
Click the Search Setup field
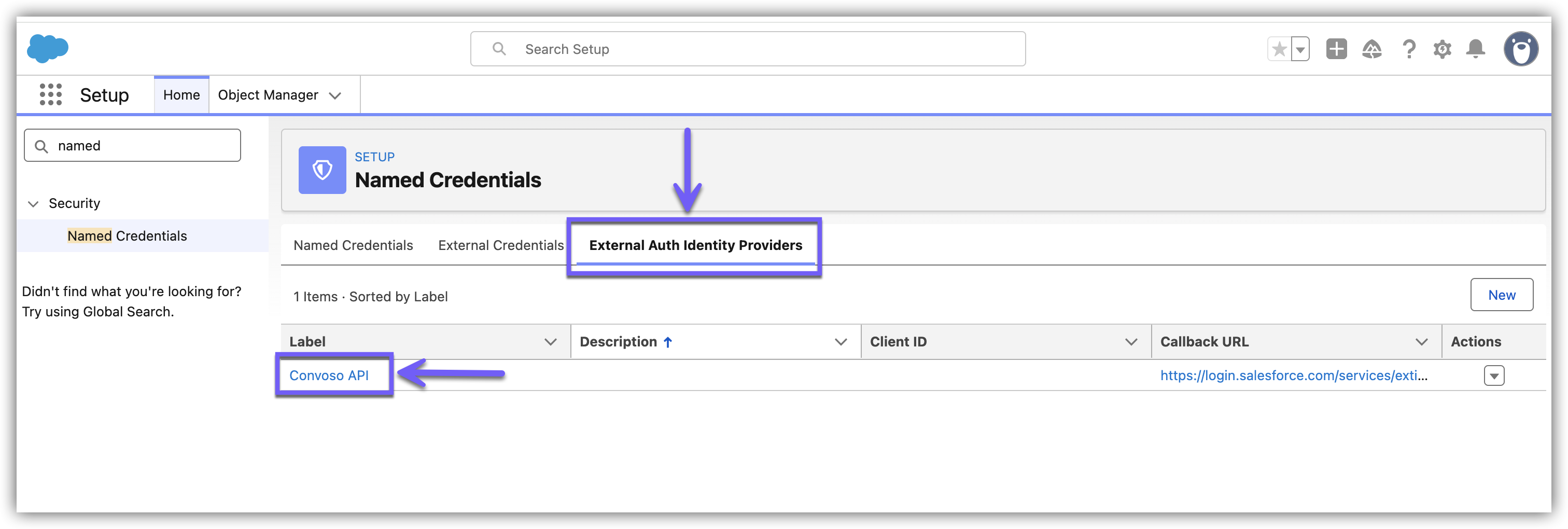click(x=748, y=49)
